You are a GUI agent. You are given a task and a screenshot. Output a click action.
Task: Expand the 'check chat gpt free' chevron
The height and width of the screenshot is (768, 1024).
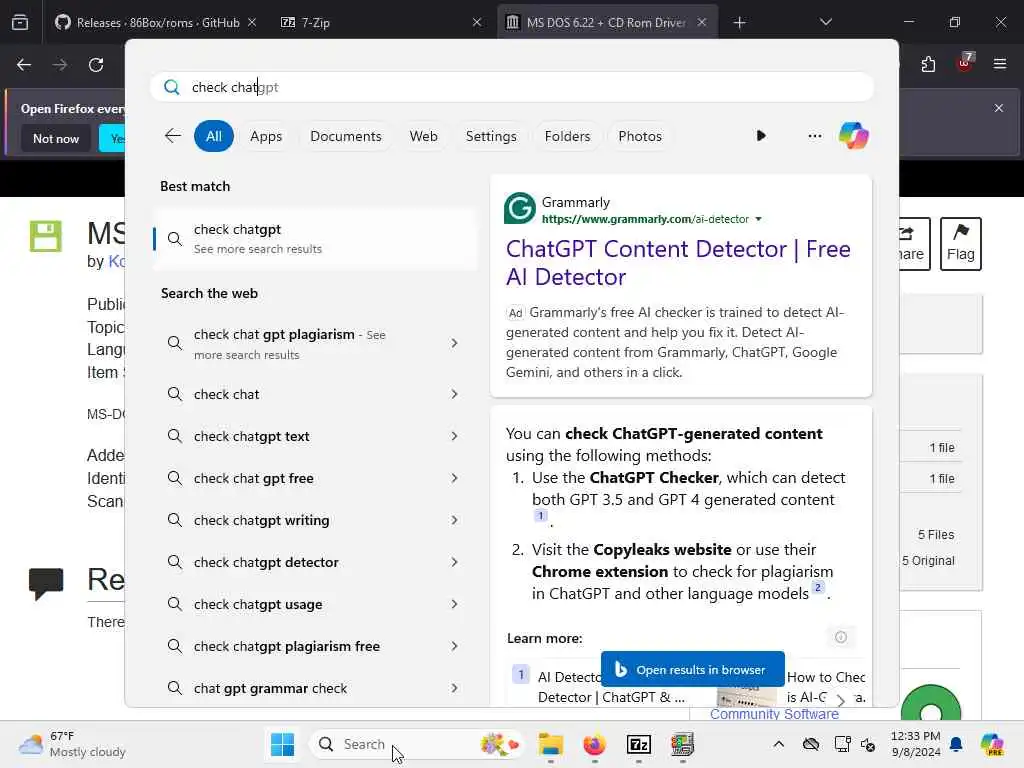pos(455,478)
